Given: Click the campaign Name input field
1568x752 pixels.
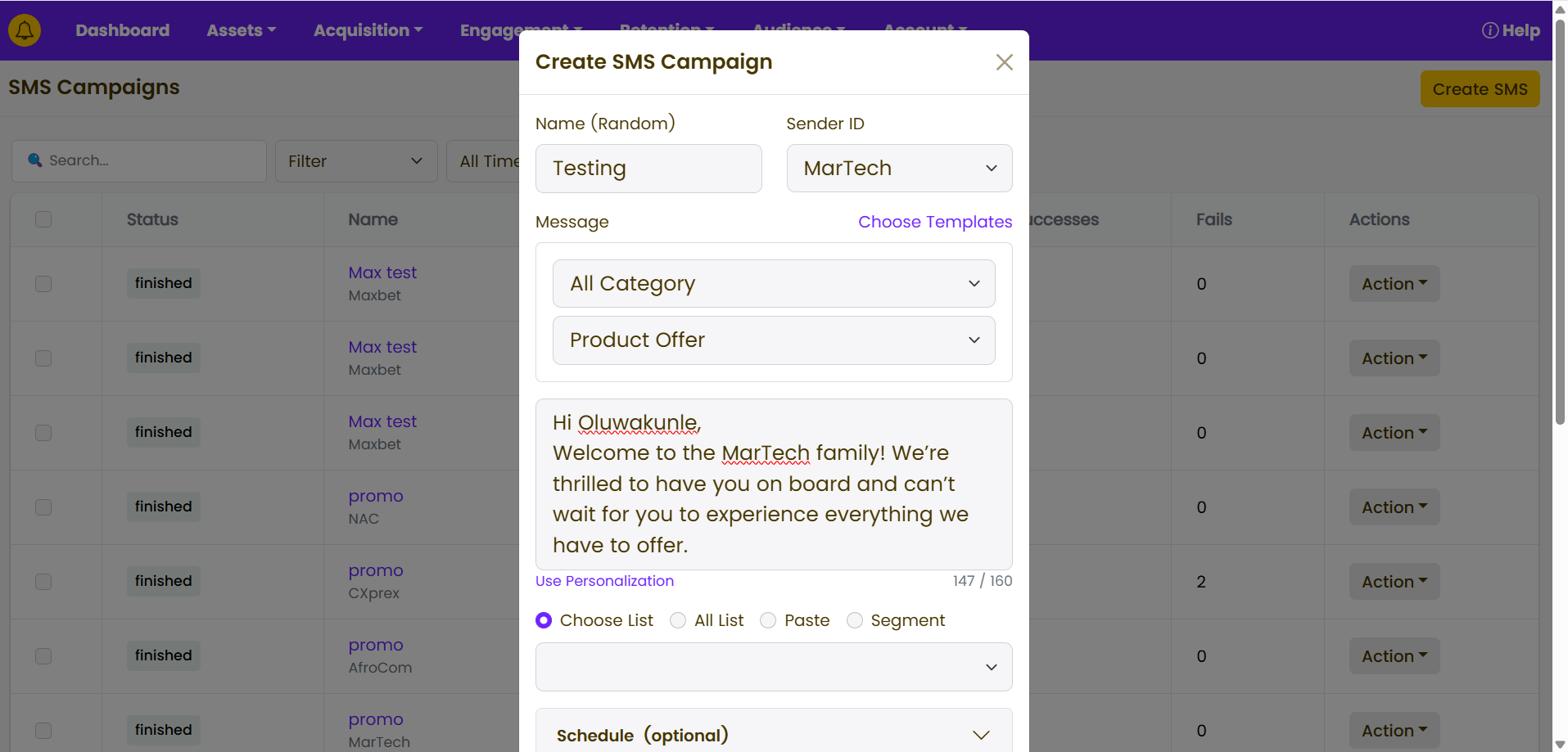Looking at the screenshot, I should pyautogui.click(x=648, y=169).
